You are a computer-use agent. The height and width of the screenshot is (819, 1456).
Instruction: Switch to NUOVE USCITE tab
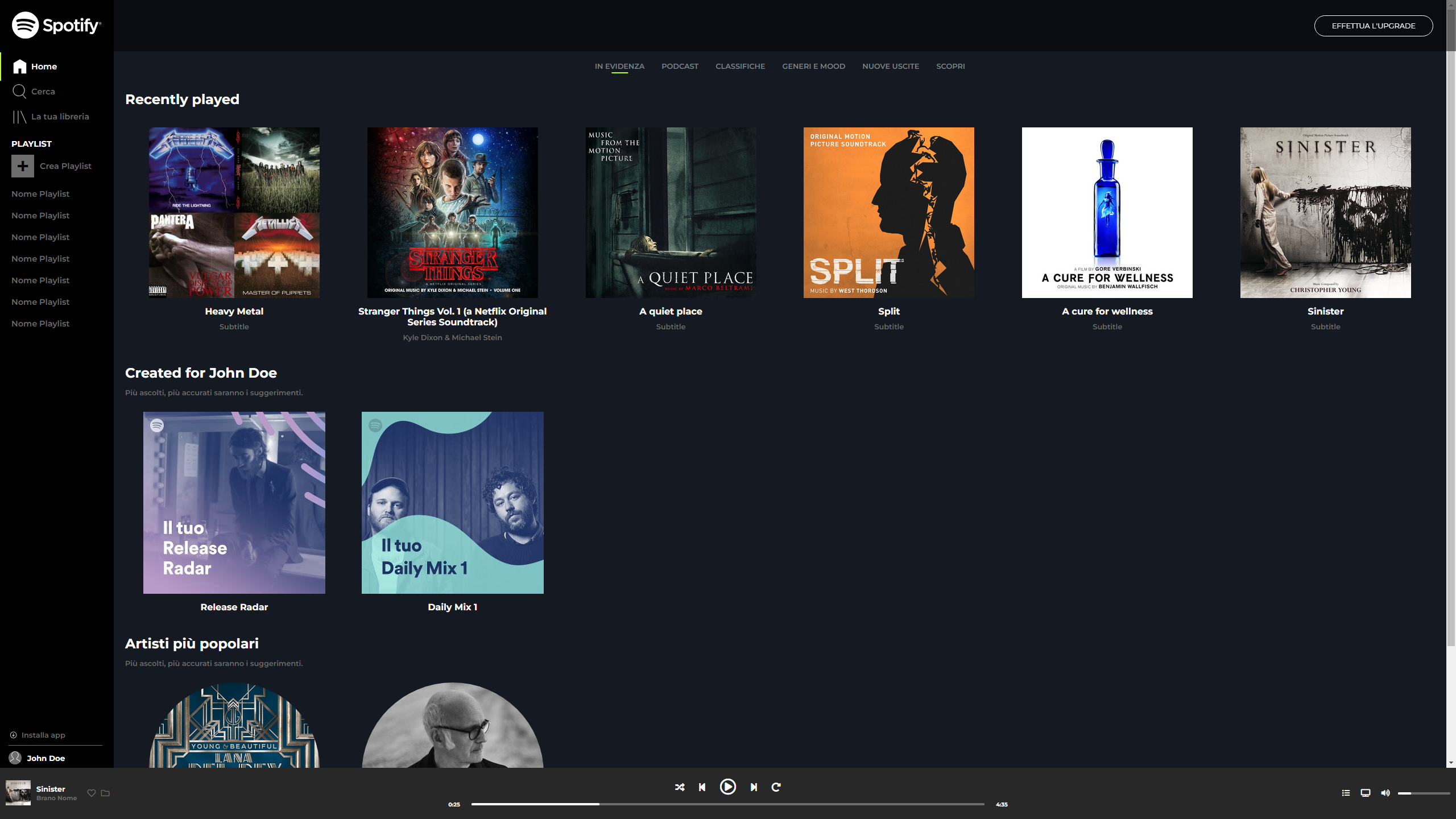(891, 66)
